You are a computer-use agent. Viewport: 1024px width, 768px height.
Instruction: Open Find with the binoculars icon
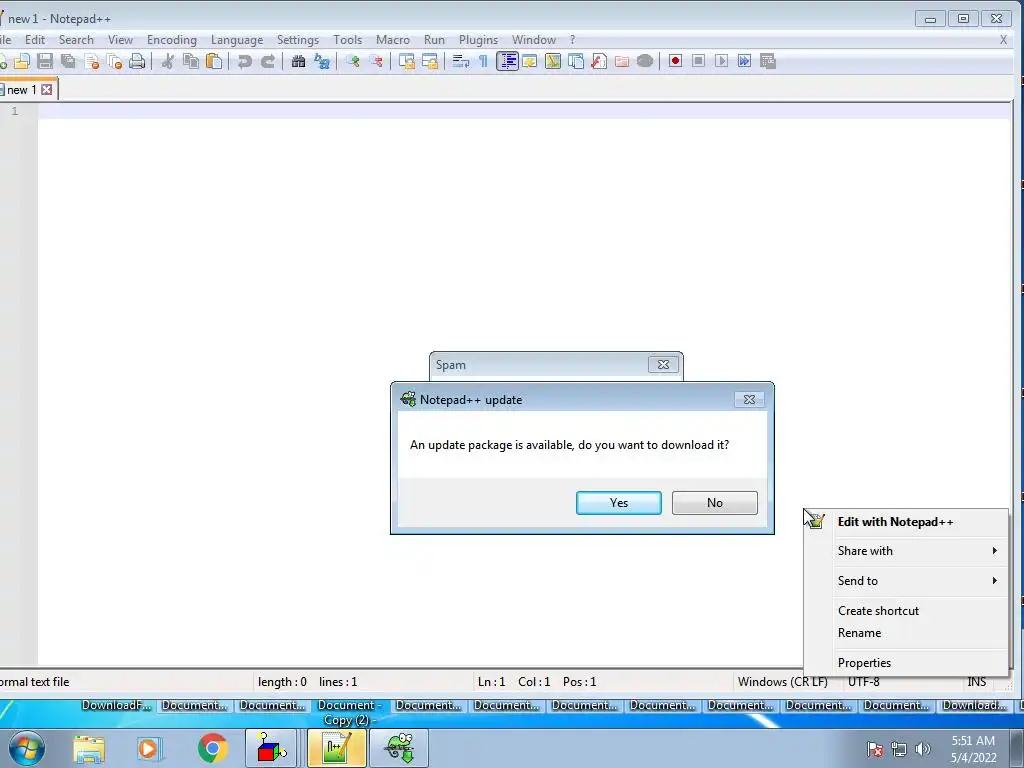coord(298,61)
